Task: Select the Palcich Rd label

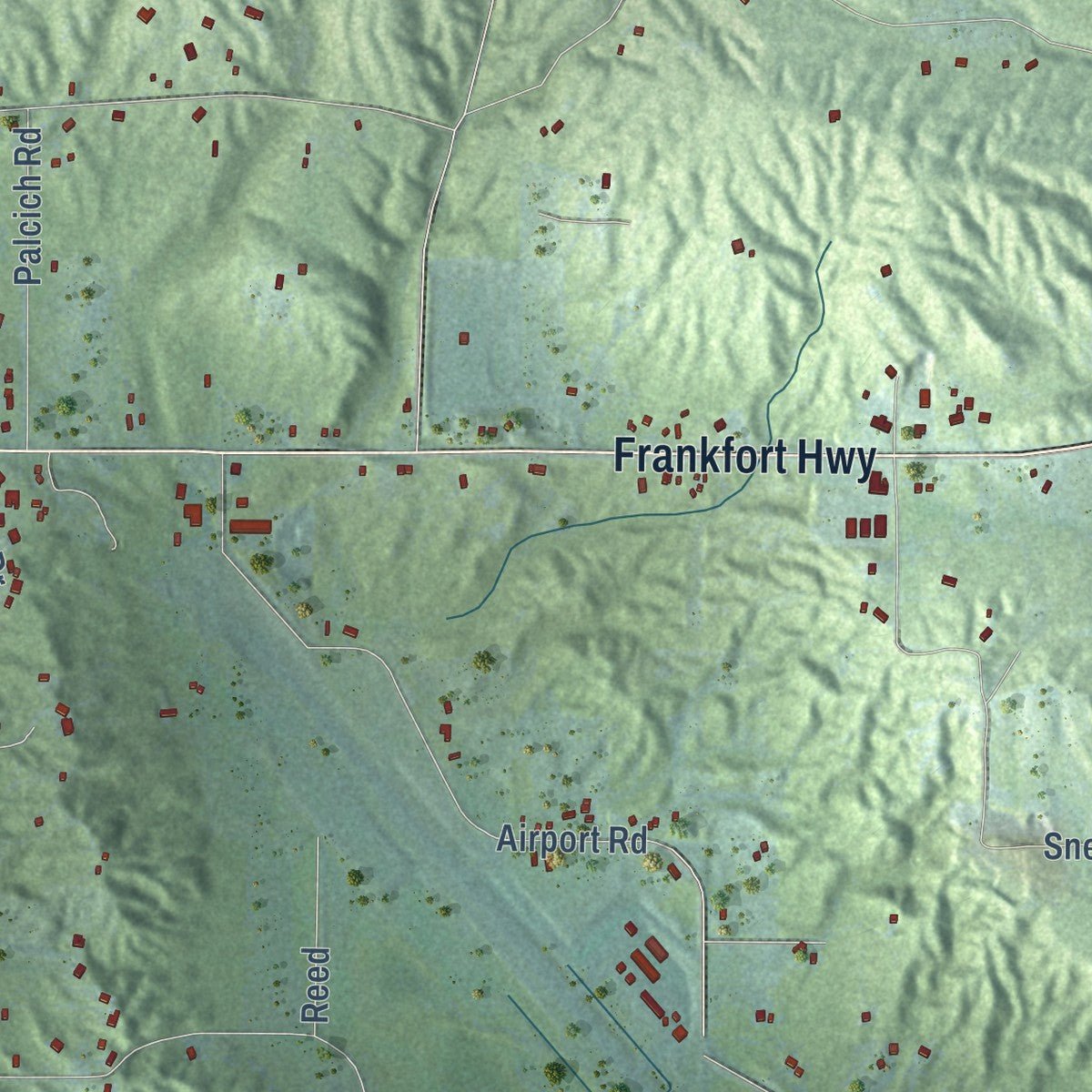Action: pos(29,207)
